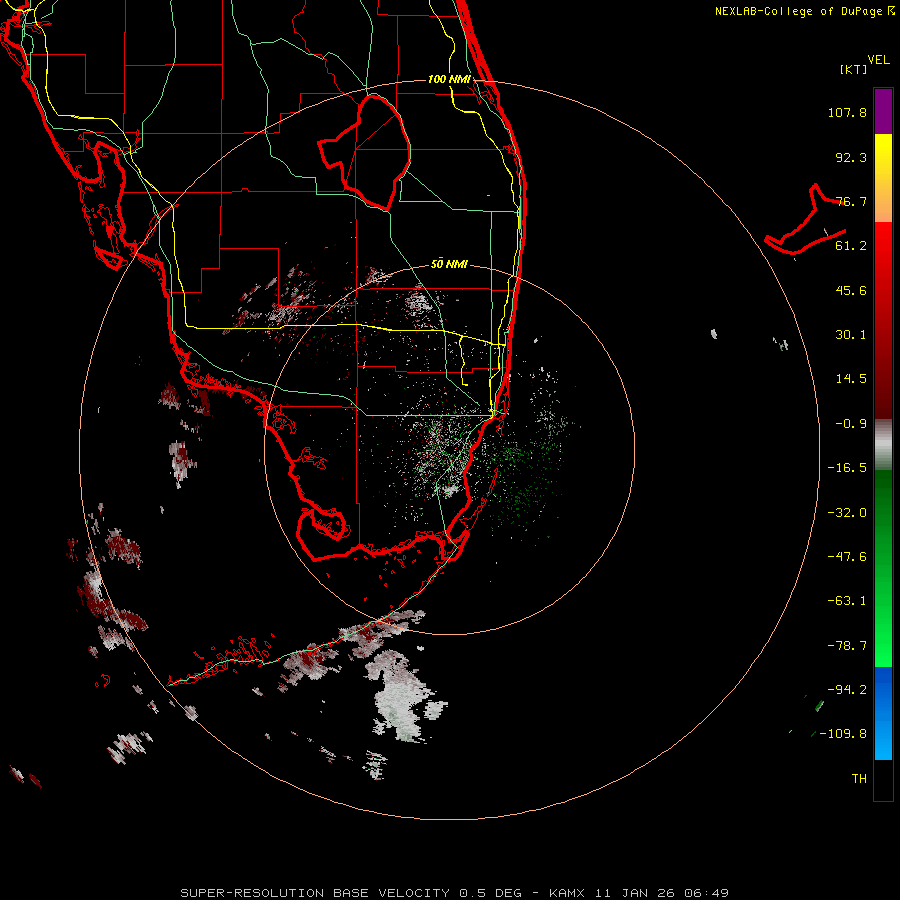Click the 14.5 velocity scale value
This screenshot has height=900, width=900.
coord(851,379)
